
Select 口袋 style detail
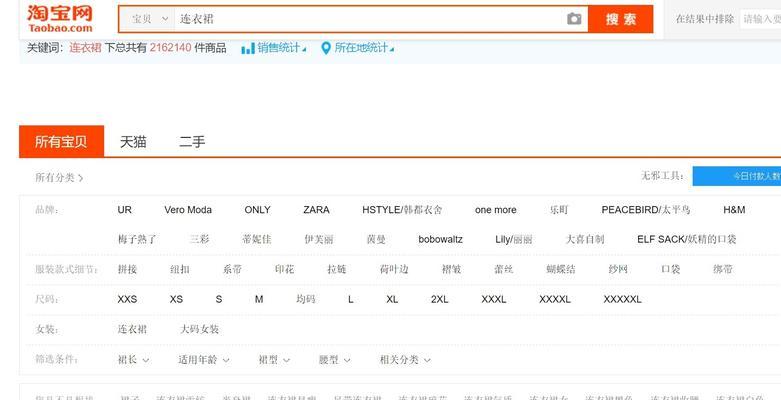[x=670, y=269]
